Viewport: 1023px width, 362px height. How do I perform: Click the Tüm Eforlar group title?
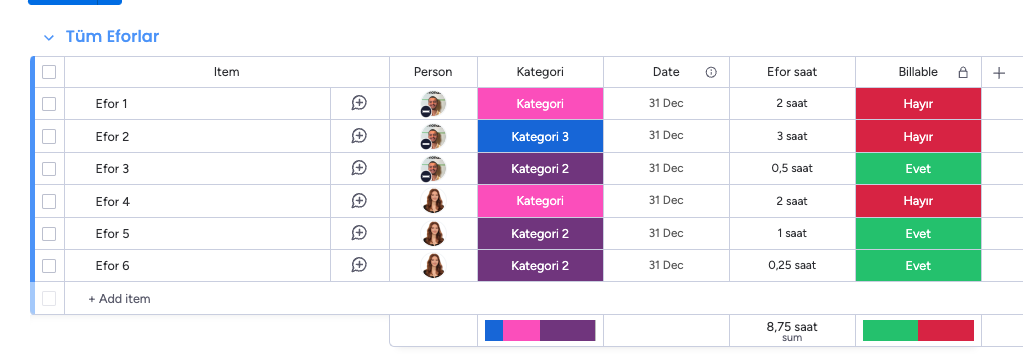coord(112,37)
